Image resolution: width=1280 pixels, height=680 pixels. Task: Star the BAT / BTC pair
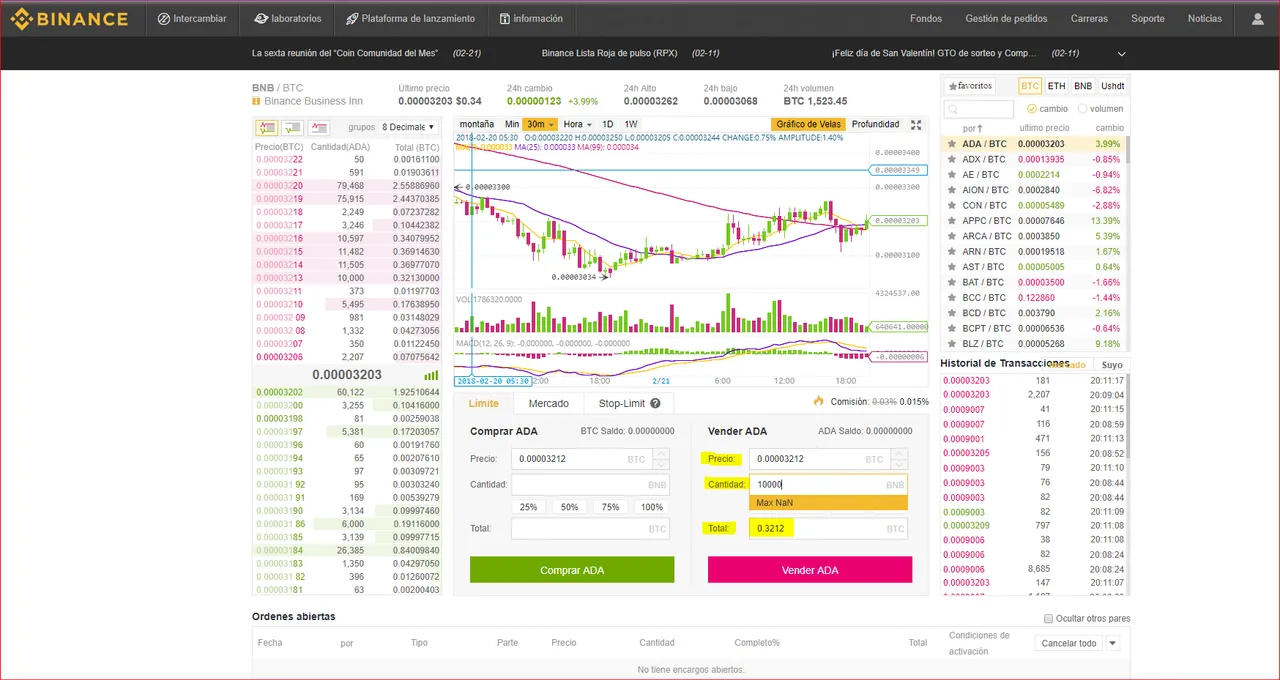coord(953,282)
